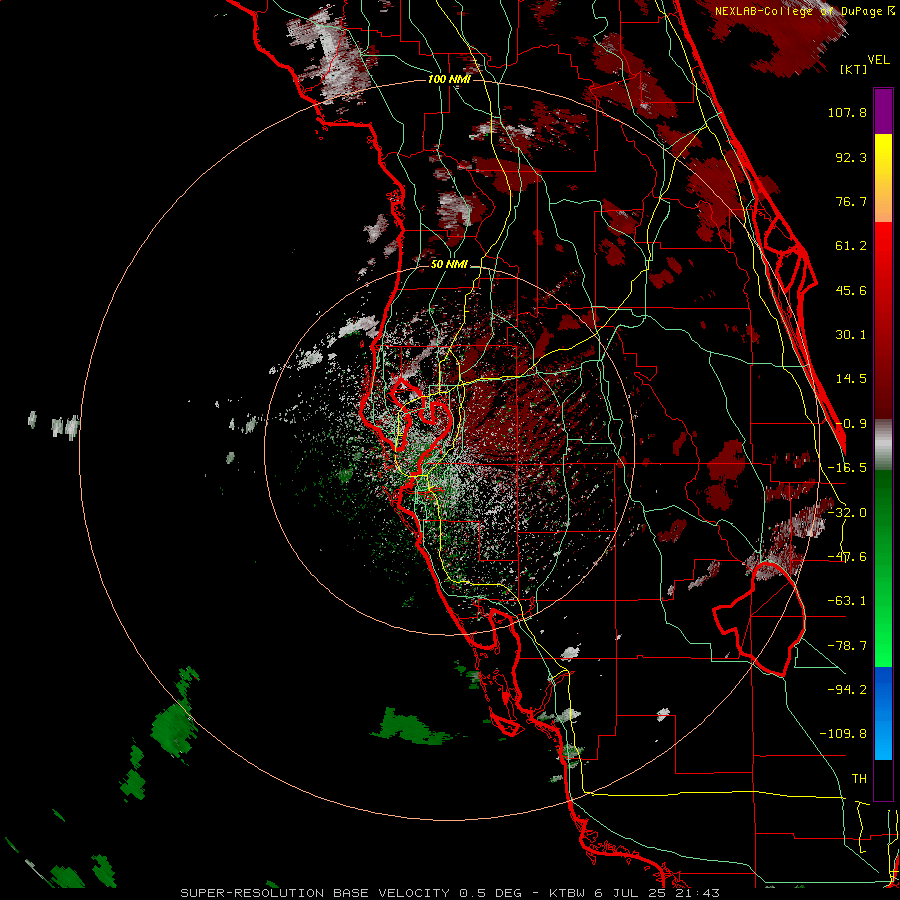
Task: Select the 45.6 legend value
Action: coord(851,290)
